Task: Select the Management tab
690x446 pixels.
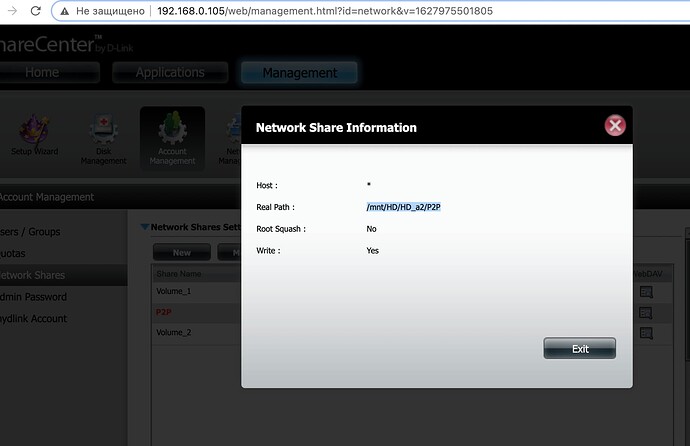Action: [x=300, y=73]
